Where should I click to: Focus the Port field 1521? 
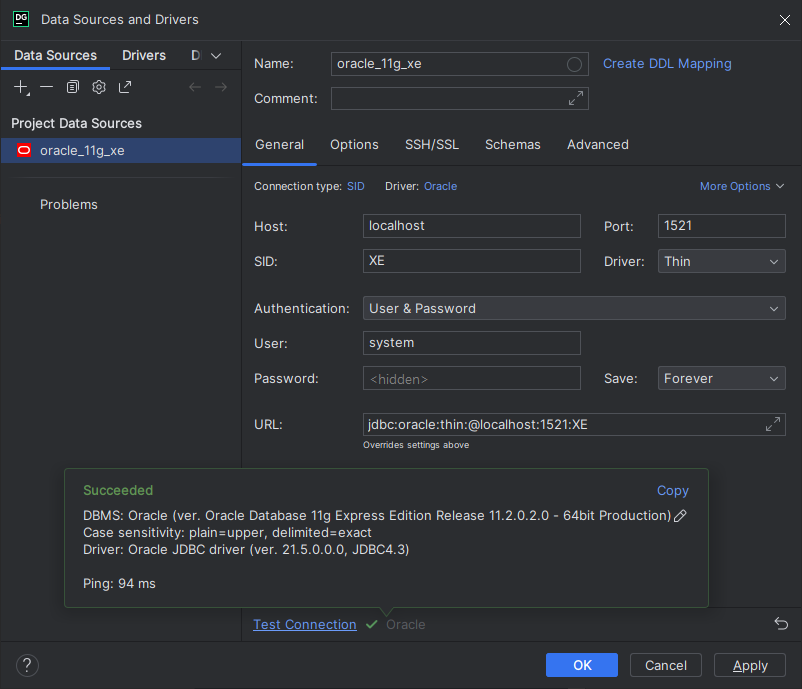point(722,226)
